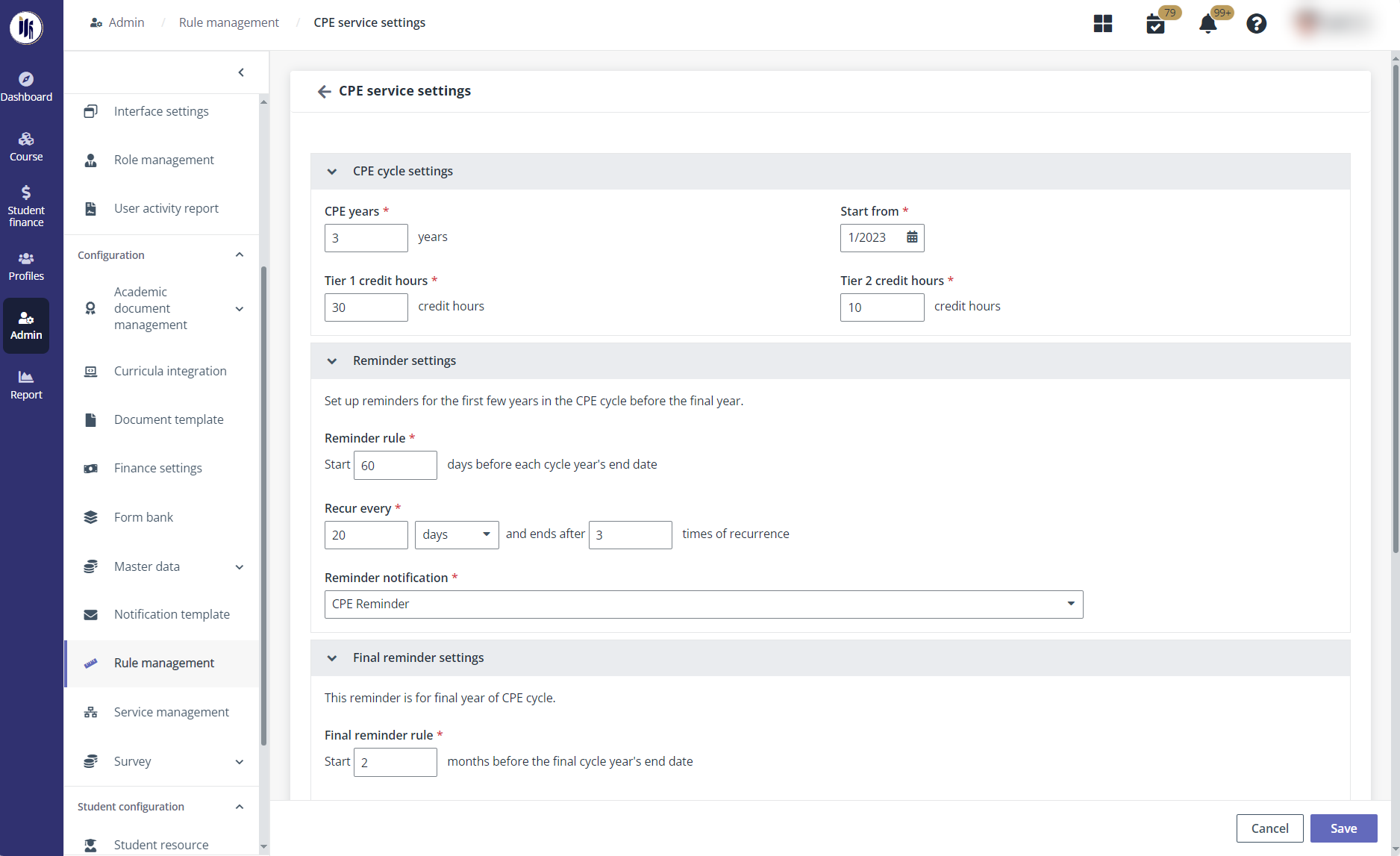Click the Form bank icon
The image size is (1400, 856).
pos(90,517)
